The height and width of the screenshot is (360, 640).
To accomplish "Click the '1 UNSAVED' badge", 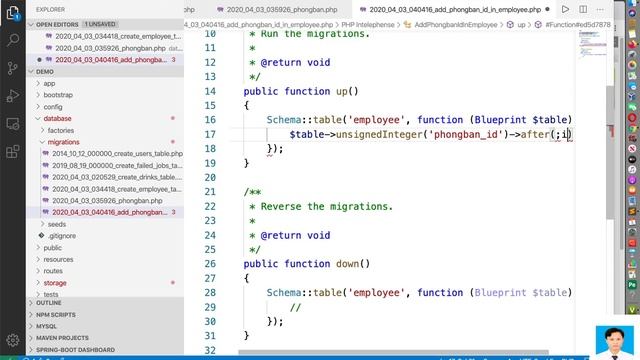I will tap(100, 24).
